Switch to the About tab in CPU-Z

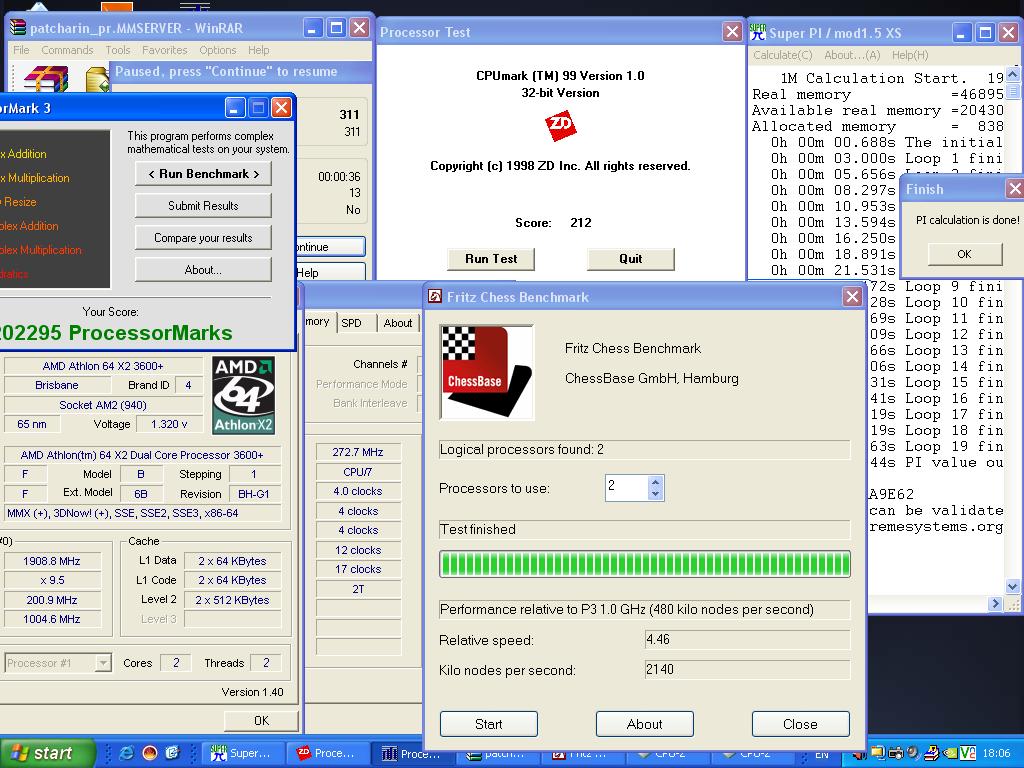398,323
